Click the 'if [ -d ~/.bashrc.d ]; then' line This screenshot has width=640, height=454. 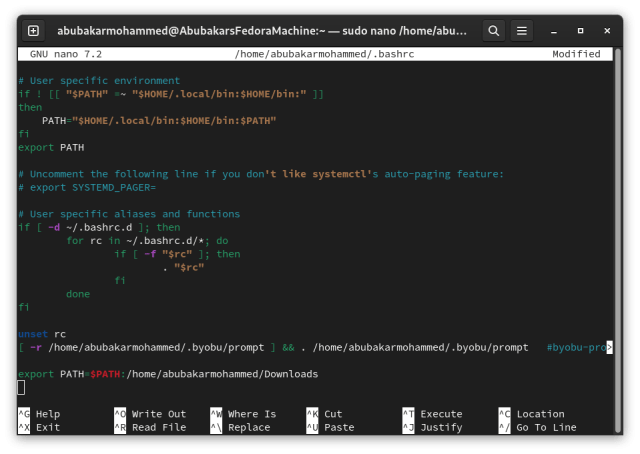click(x=99, y=227)
